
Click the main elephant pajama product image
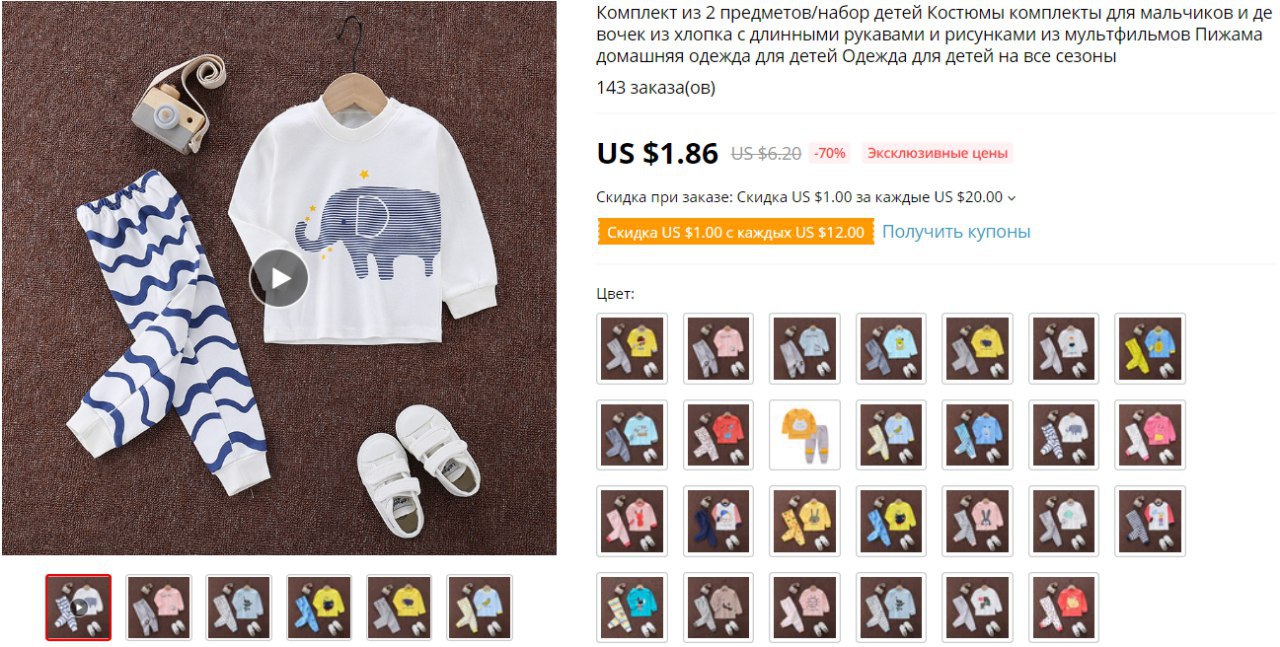(x=279, y=277)
